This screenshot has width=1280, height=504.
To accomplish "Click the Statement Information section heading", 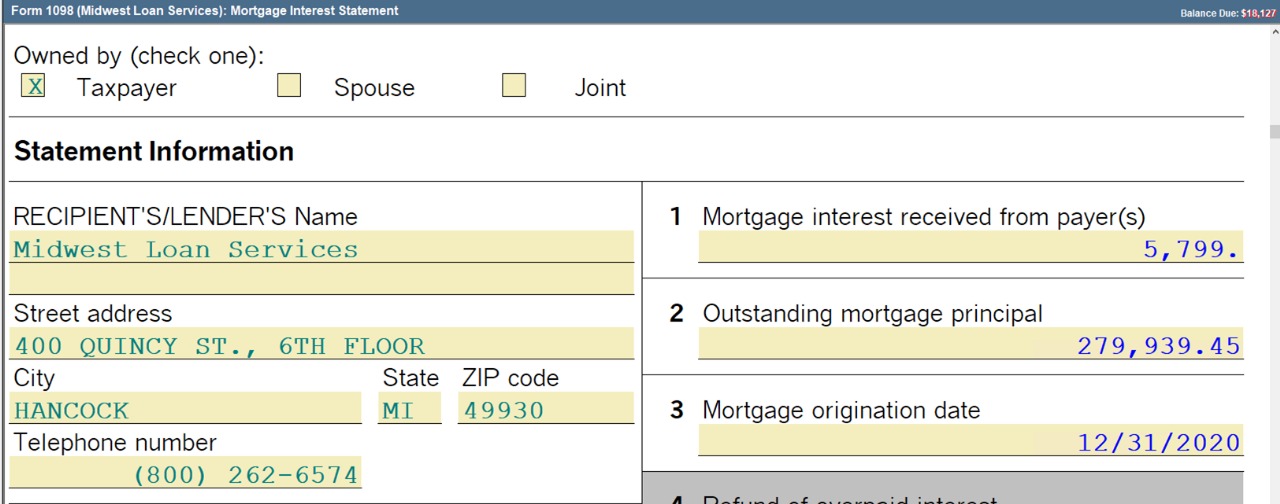I will coord(154,151).
